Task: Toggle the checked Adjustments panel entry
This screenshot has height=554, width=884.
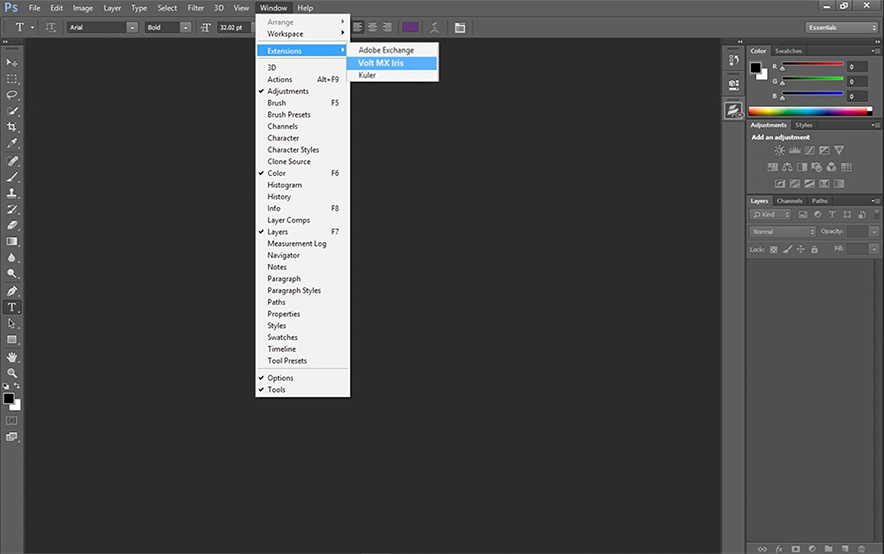Action: 287,91
